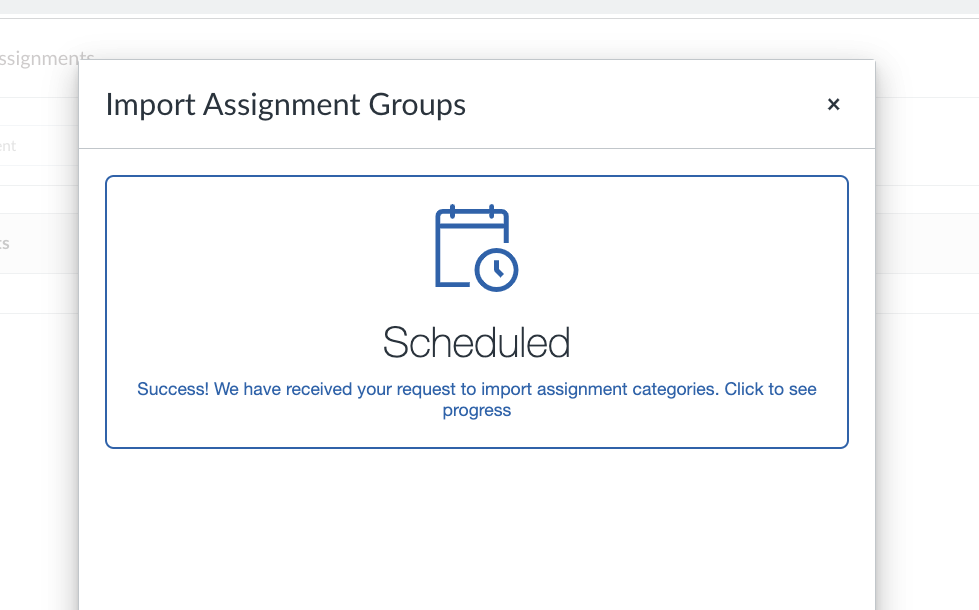Image resolution: width=979 pixels, height=610 pixels.
Task: Click the blank dialog area below Scheduled panel
Action: pyautogui.click(x=476, y=530)
